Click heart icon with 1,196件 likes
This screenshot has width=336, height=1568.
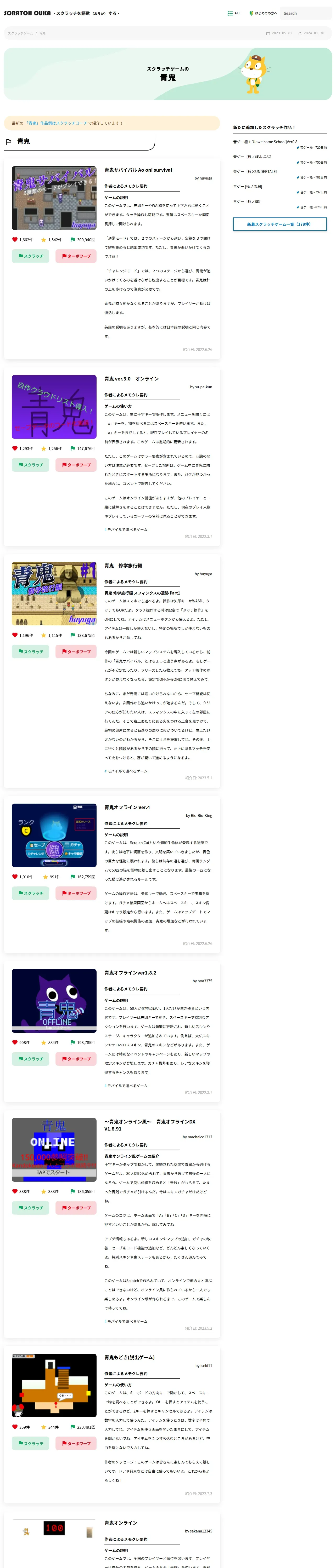15,636
